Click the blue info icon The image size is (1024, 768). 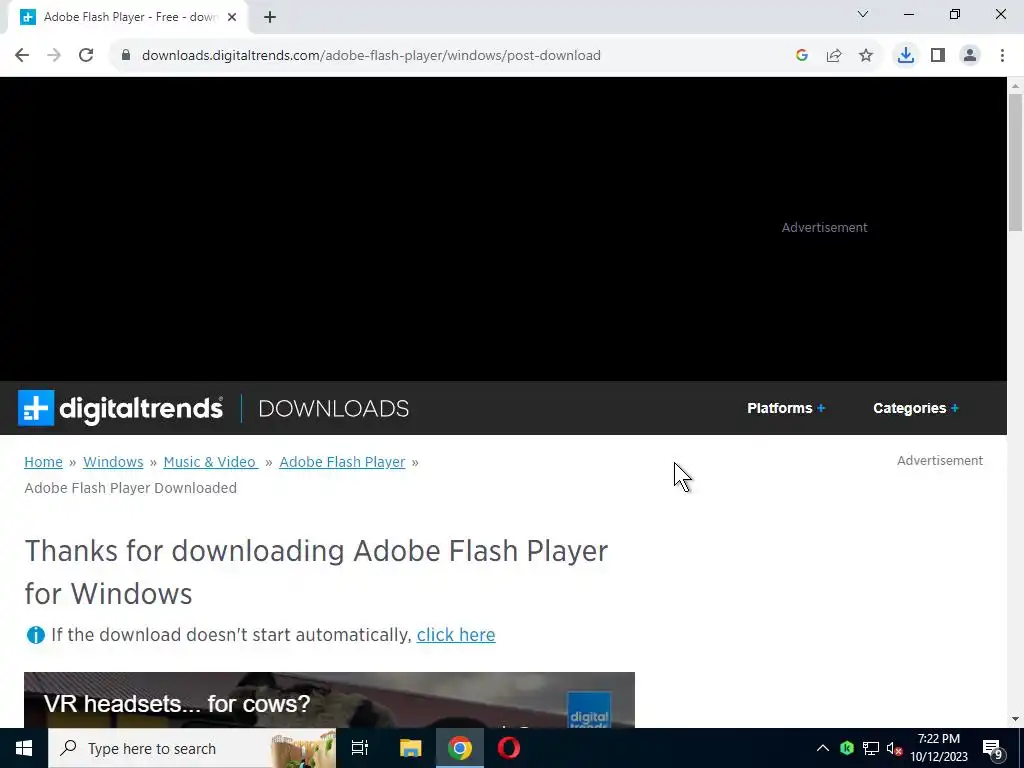(35, 635)
